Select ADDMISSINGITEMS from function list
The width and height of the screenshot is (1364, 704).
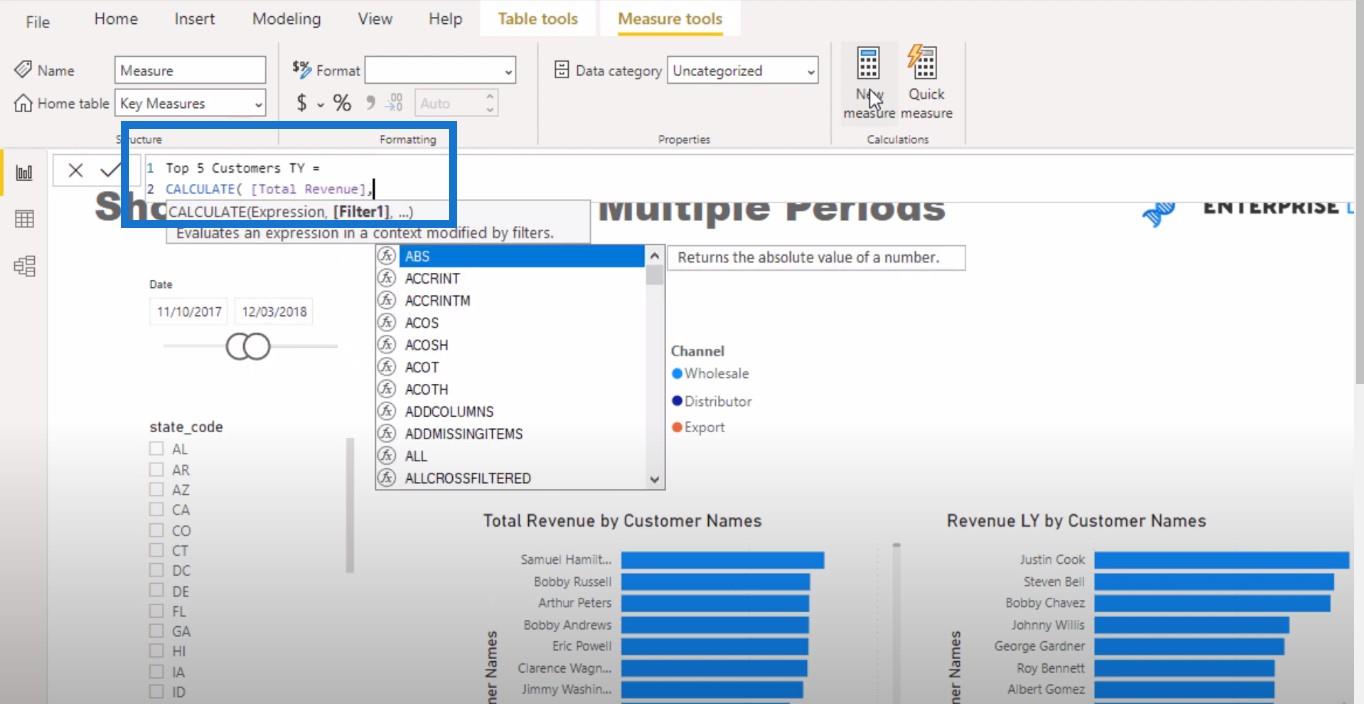click(464, 433)
